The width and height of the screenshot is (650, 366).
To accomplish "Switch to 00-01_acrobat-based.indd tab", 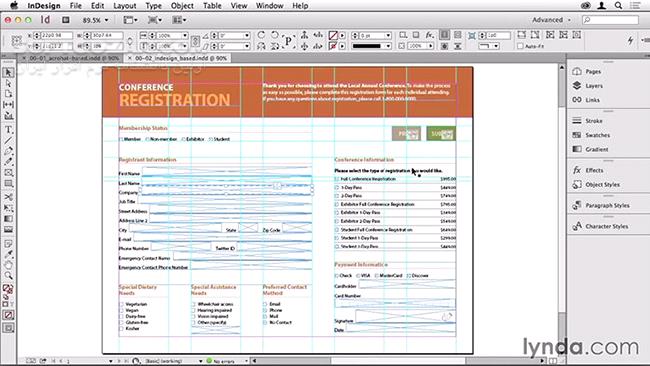I will click(71, 58).
